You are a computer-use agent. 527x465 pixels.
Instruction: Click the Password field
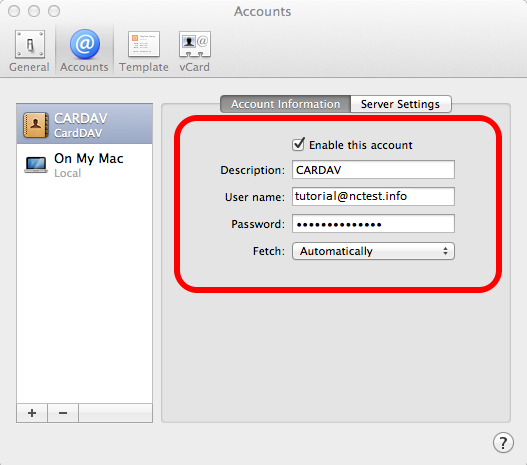click(x=373, y=224)
